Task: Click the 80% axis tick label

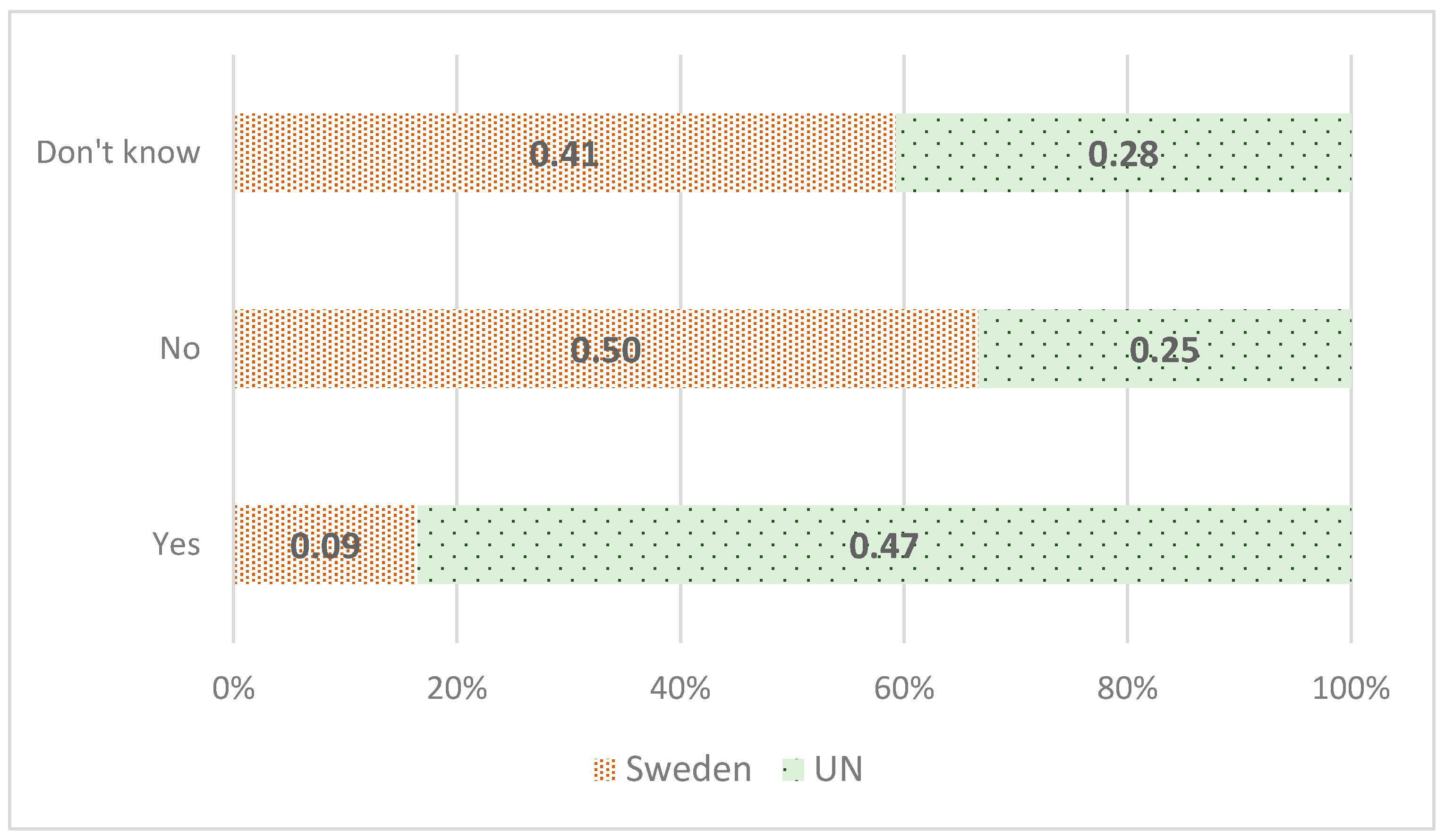Action: pos(1127,688)
